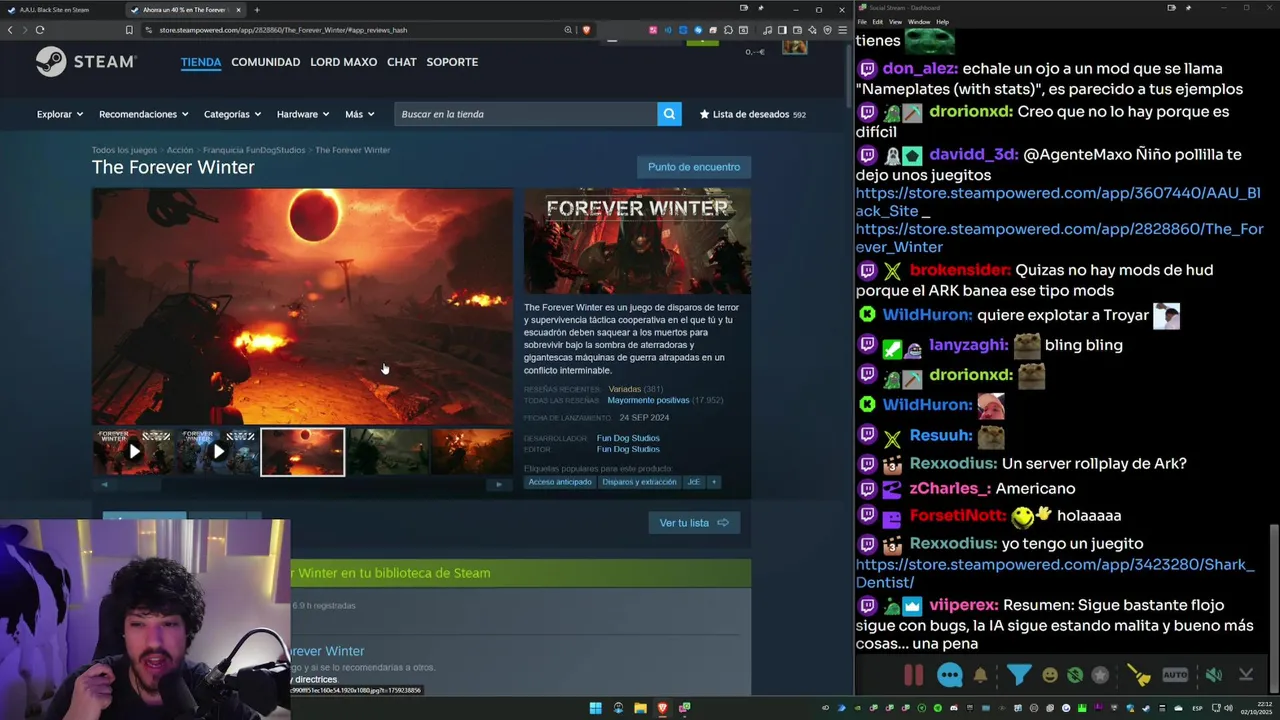Expand the Explorar dropdown
Screen dimensions: 1280x720
[60, 114]
